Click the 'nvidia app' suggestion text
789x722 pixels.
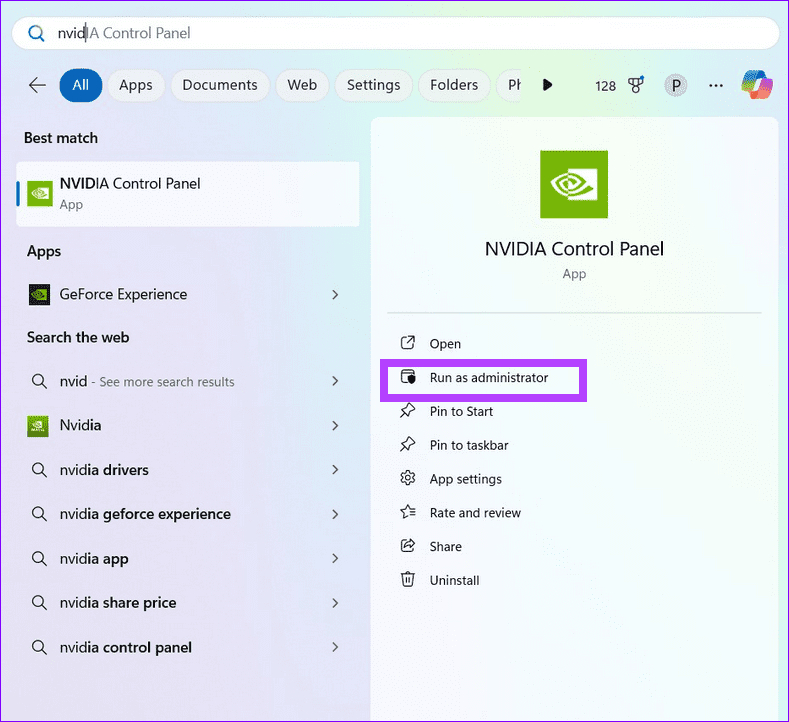[94, 559]
